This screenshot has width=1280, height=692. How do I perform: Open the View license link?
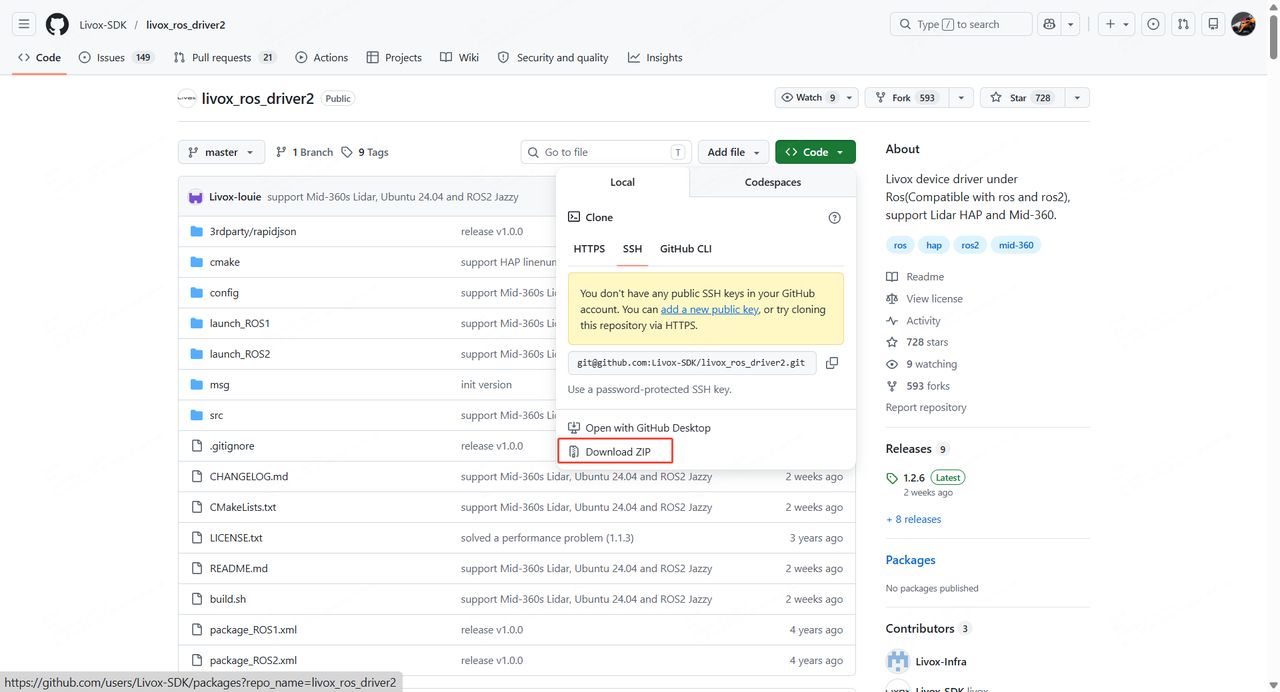click(x=924, y=299)
